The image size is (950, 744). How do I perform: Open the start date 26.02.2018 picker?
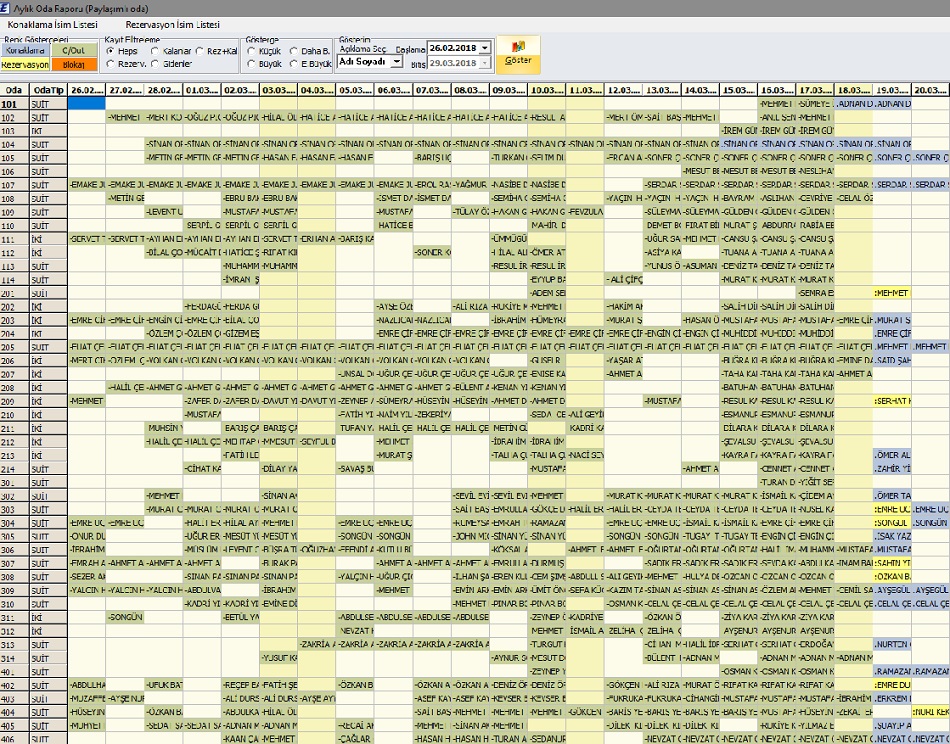click(x=485, y=48)
